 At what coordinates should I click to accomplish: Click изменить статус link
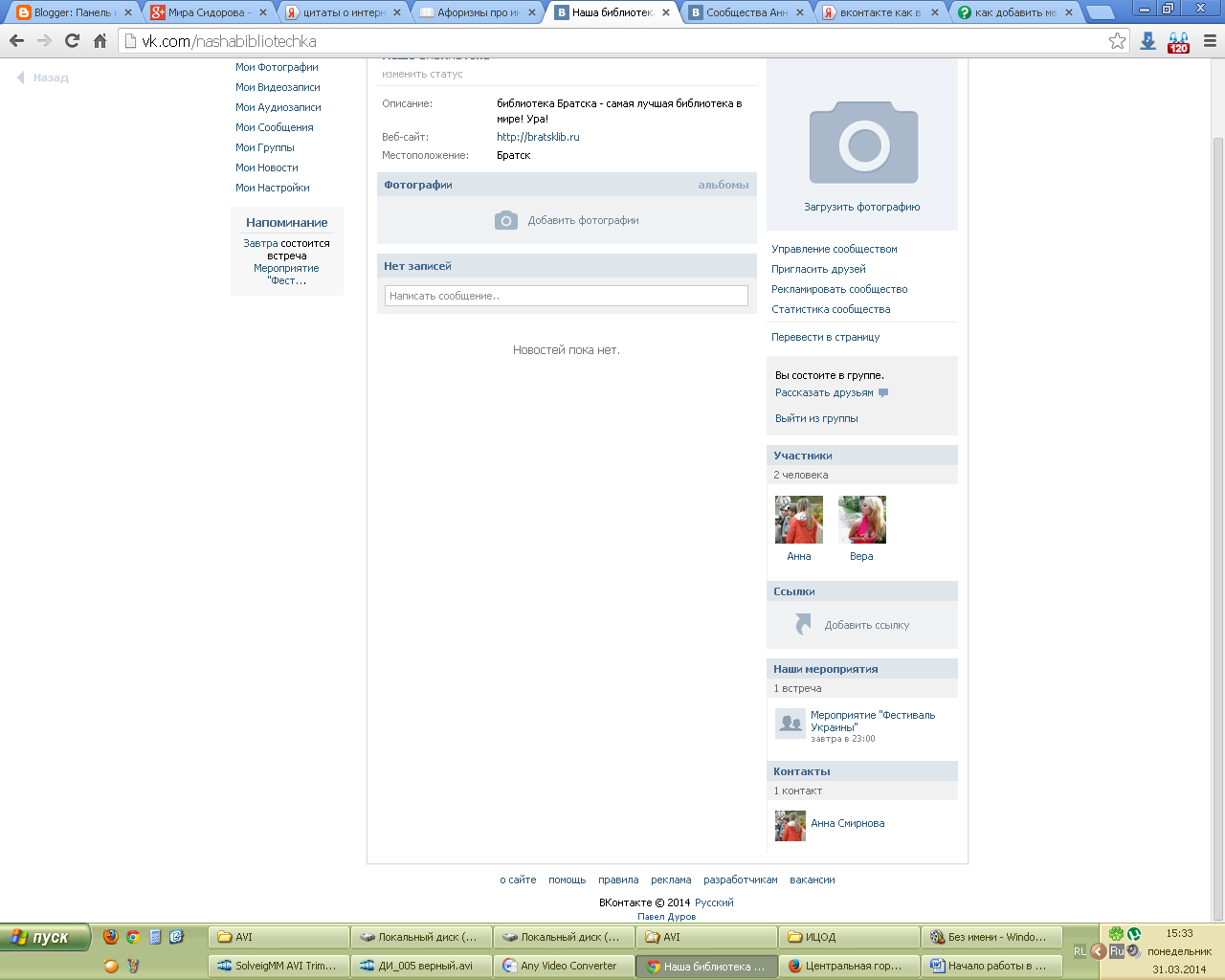(422, 74)
